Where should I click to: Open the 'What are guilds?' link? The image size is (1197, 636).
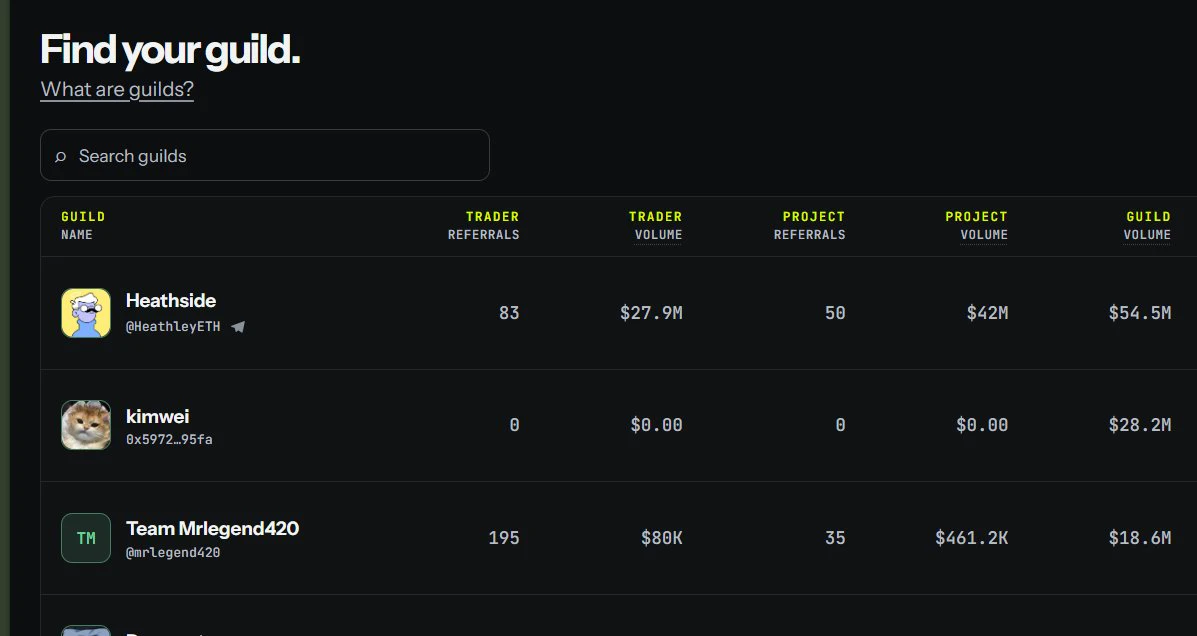click(117, 89)
